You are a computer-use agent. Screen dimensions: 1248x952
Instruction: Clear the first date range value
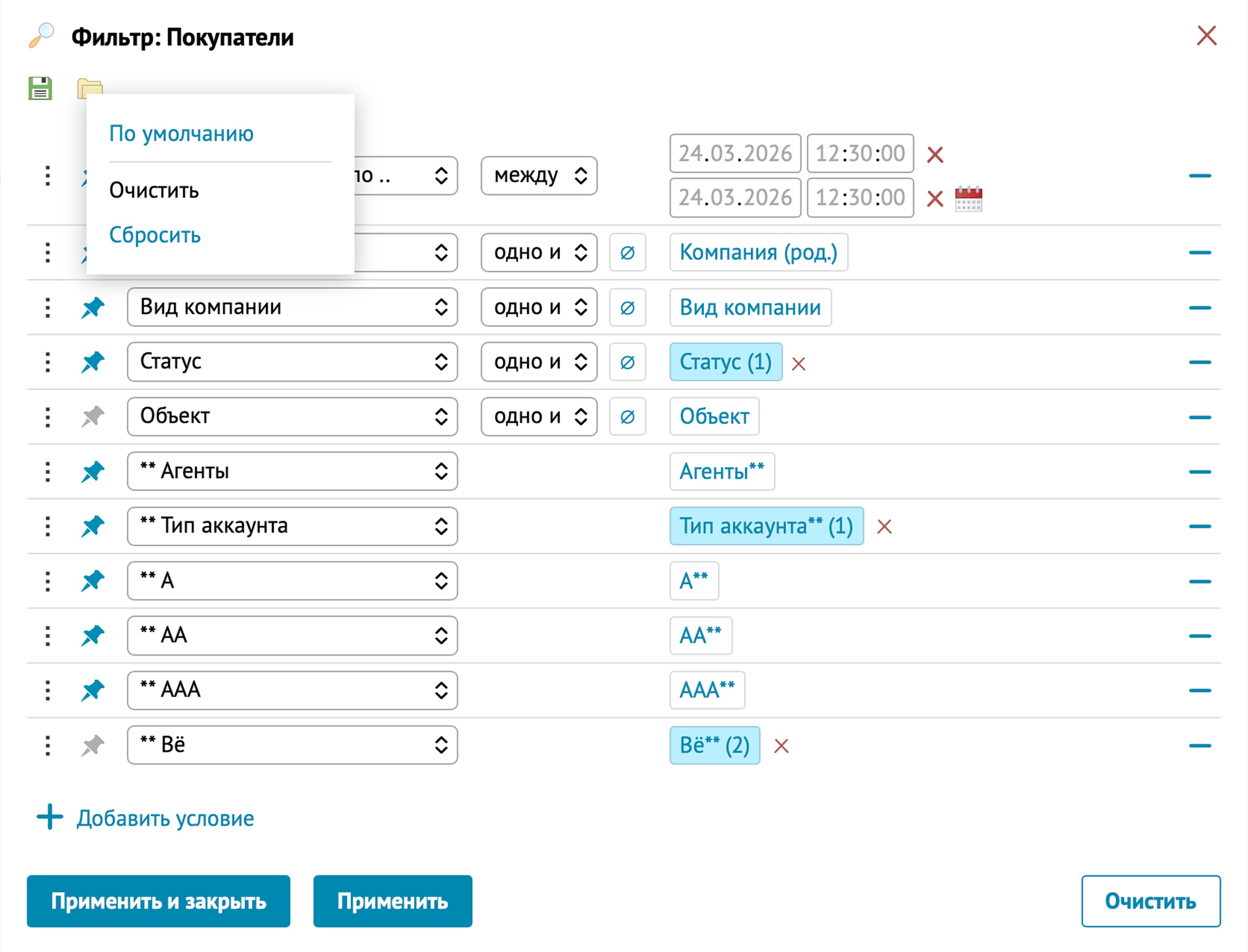pos(935,154)
